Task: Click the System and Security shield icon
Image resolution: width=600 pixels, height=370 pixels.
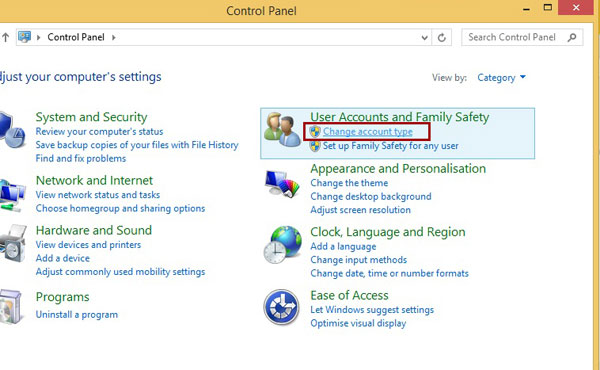Action: (x=13, y=130)
